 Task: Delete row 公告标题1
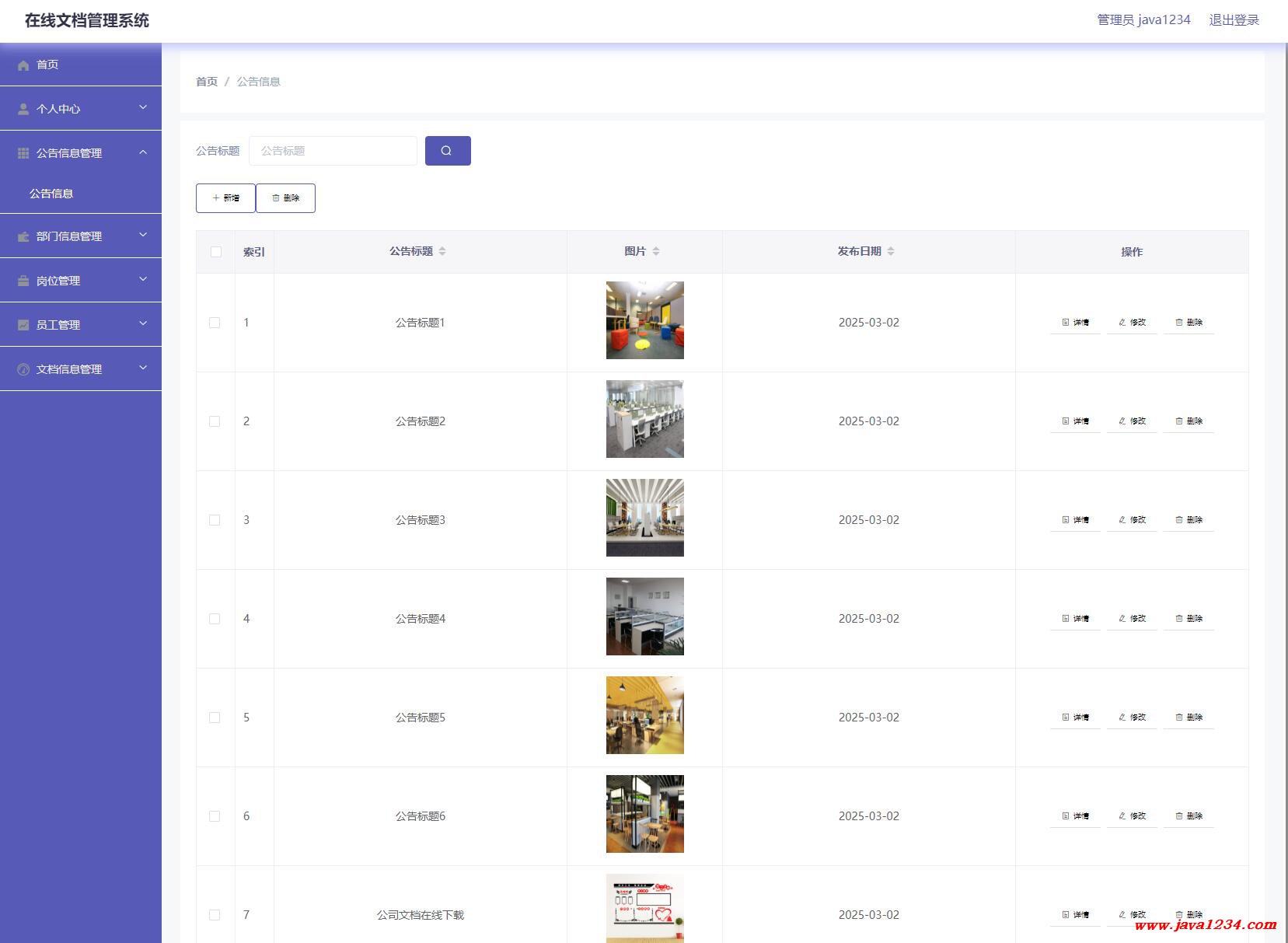1189,323
